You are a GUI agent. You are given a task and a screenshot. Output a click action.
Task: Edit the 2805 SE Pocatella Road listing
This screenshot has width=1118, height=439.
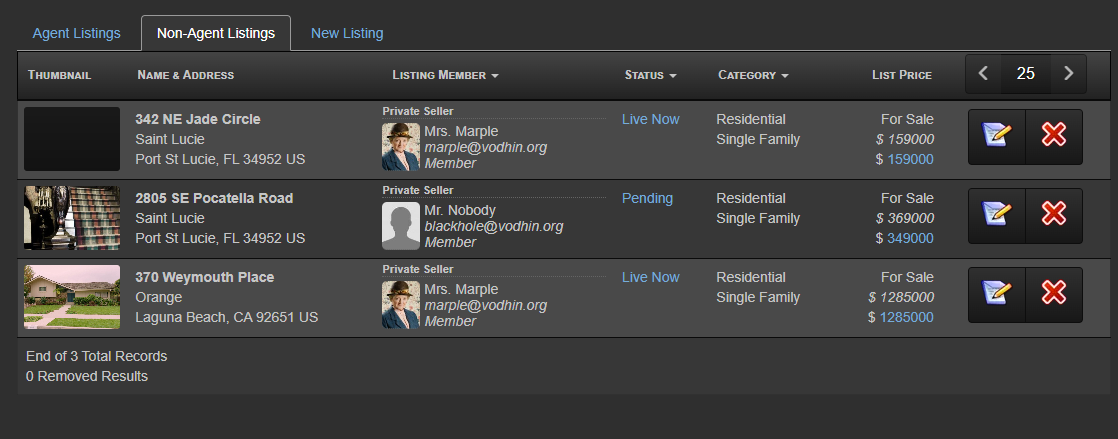click(x=996, y=215)
